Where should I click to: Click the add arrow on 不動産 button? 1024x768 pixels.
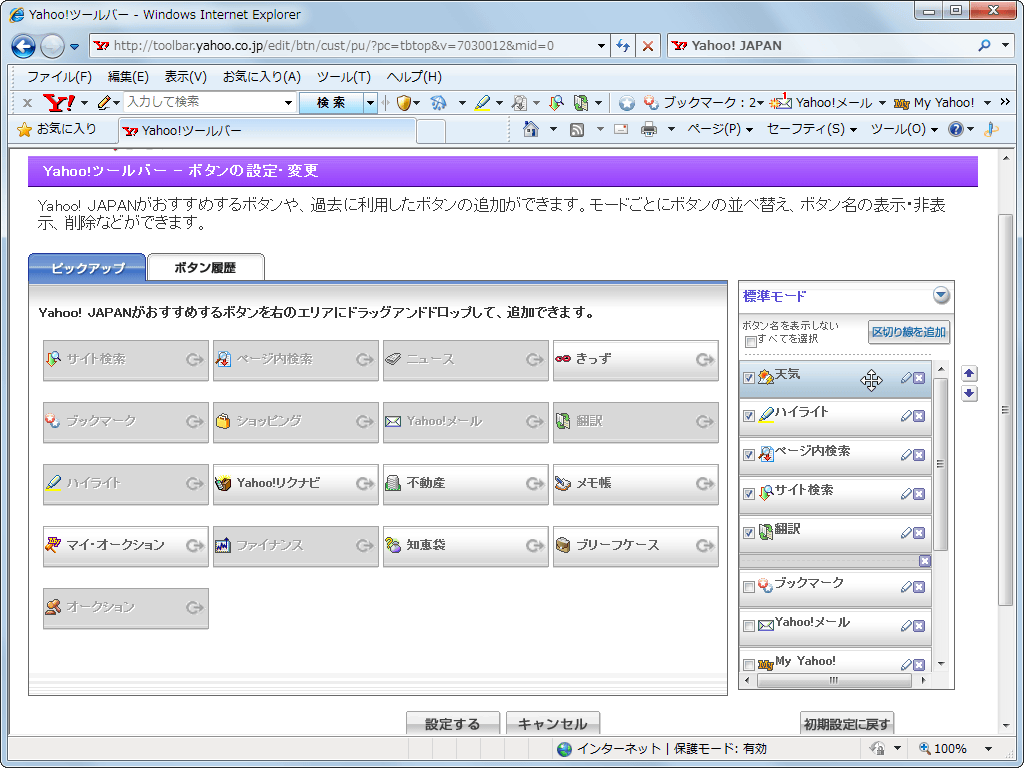coord(535,483)
